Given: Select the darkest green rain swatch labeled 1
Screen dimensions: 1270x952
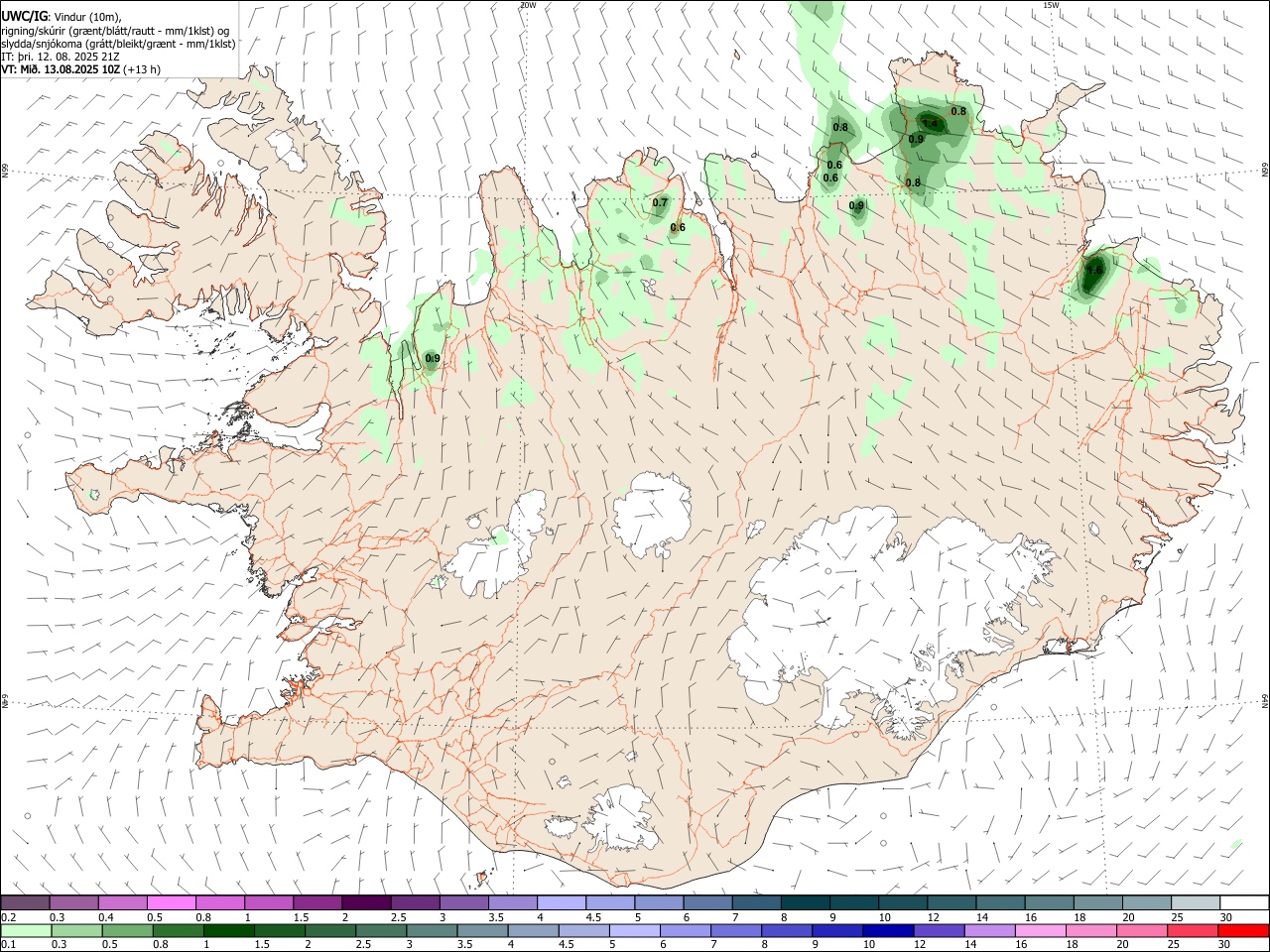Looking at the screenshot, I should pyautogui.click(x=228, y=930).
